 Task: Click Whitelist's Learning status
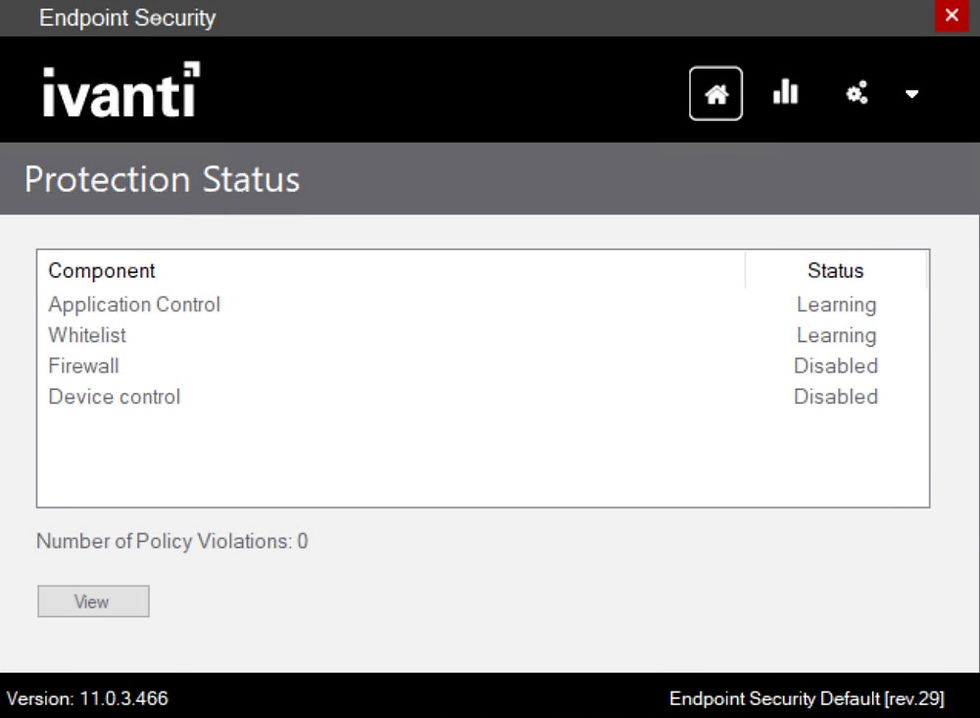[836, 336]
